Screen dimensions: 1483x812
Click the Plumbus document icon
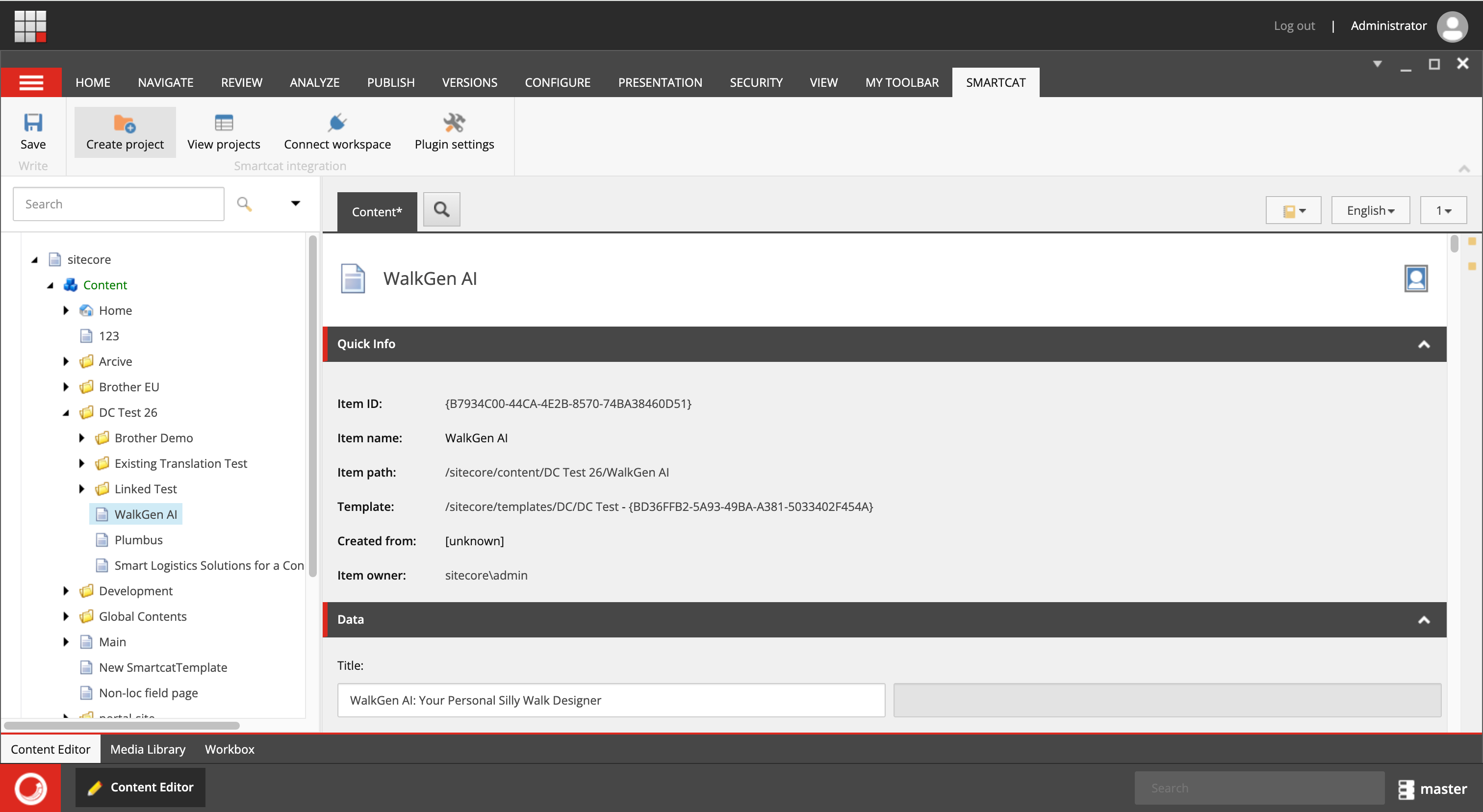pyautogui.click(x=102, y=540)
